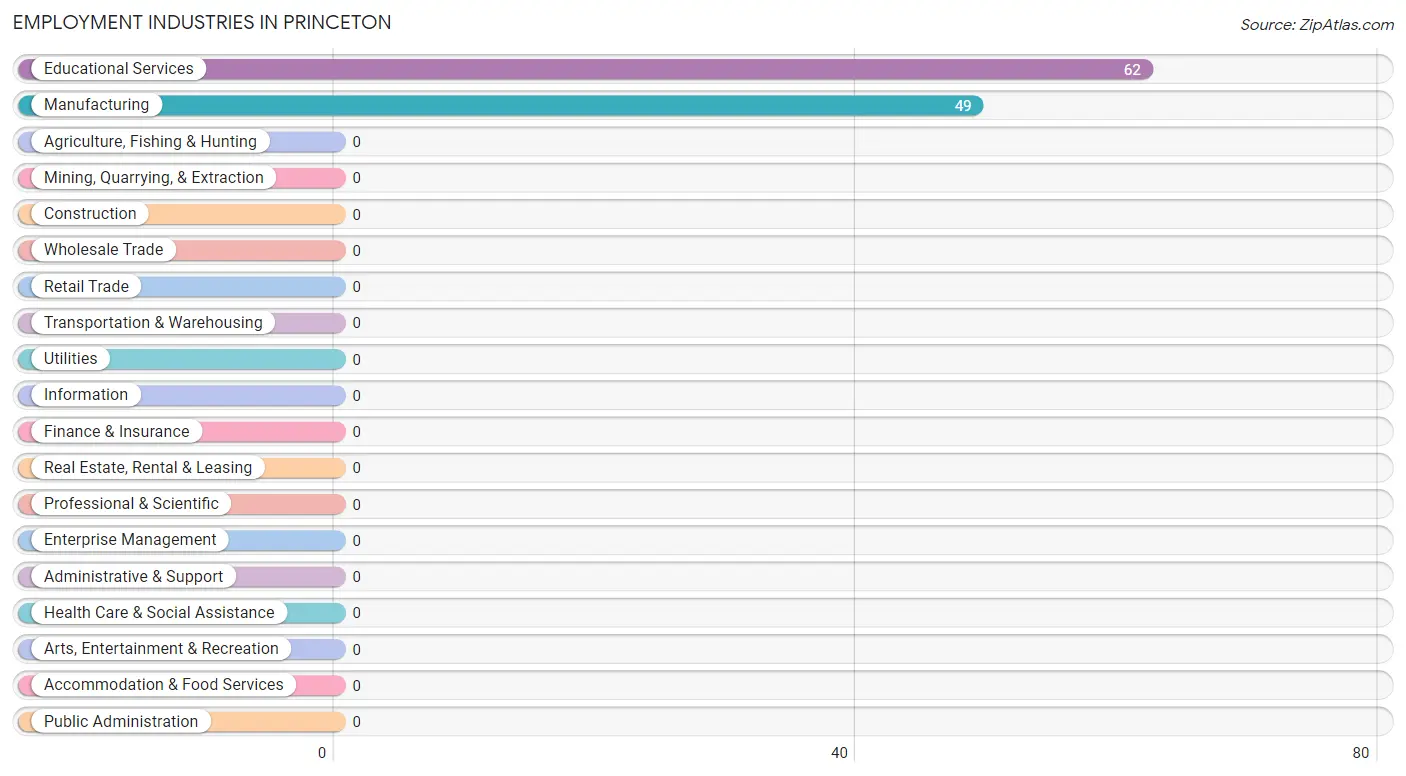The image size is (1406, 776).
Task: Click the zero value beside Finance & Insurance
Action: coord(356,432)
